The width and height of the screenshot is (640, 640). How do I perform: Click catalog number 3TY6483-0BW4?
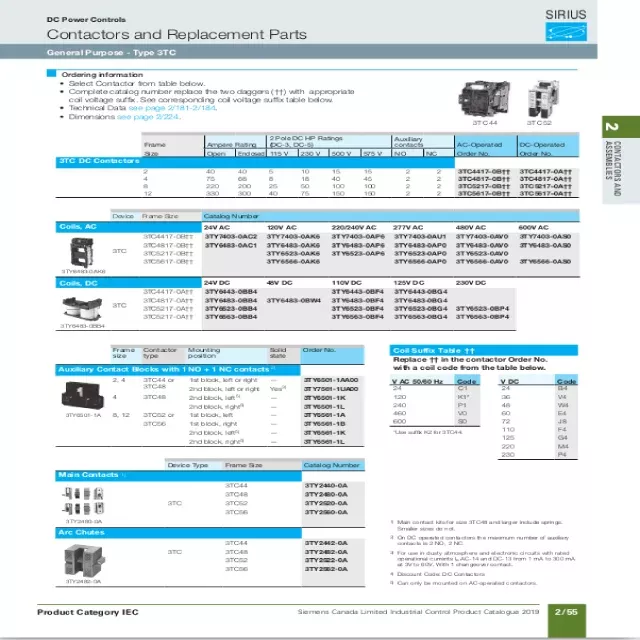click(x=293, y=301)
